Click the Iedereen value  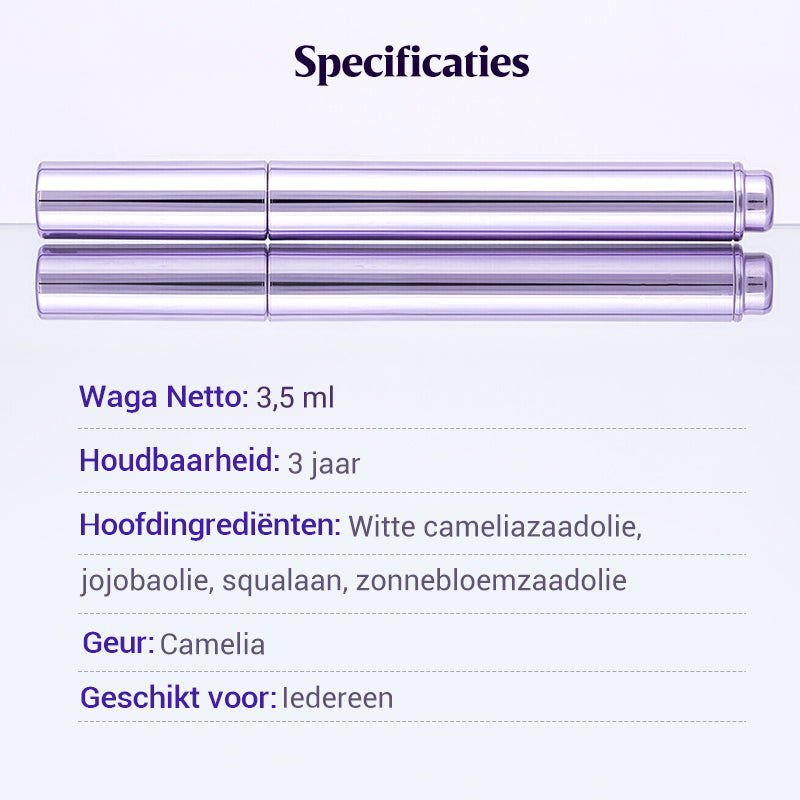pos(338,699)
